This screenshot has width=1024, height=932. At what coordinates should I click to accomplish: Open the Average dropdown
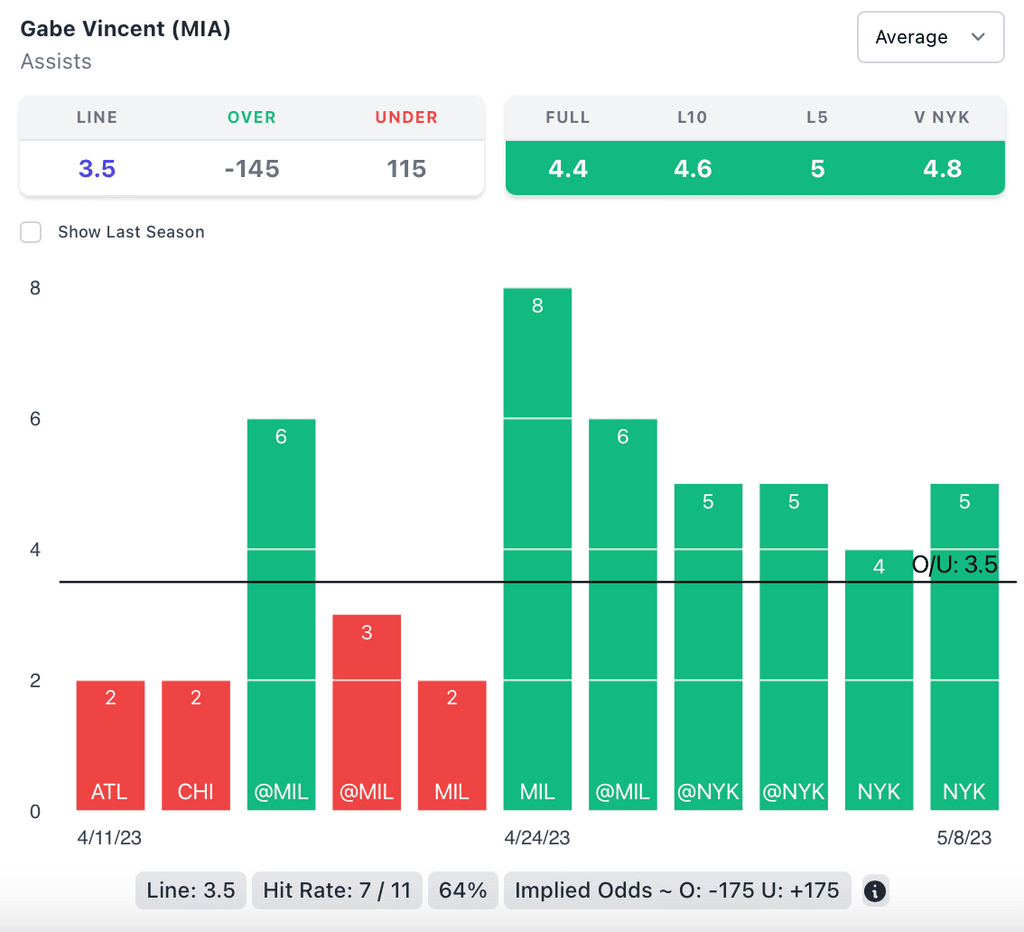(x=930, y=37)
